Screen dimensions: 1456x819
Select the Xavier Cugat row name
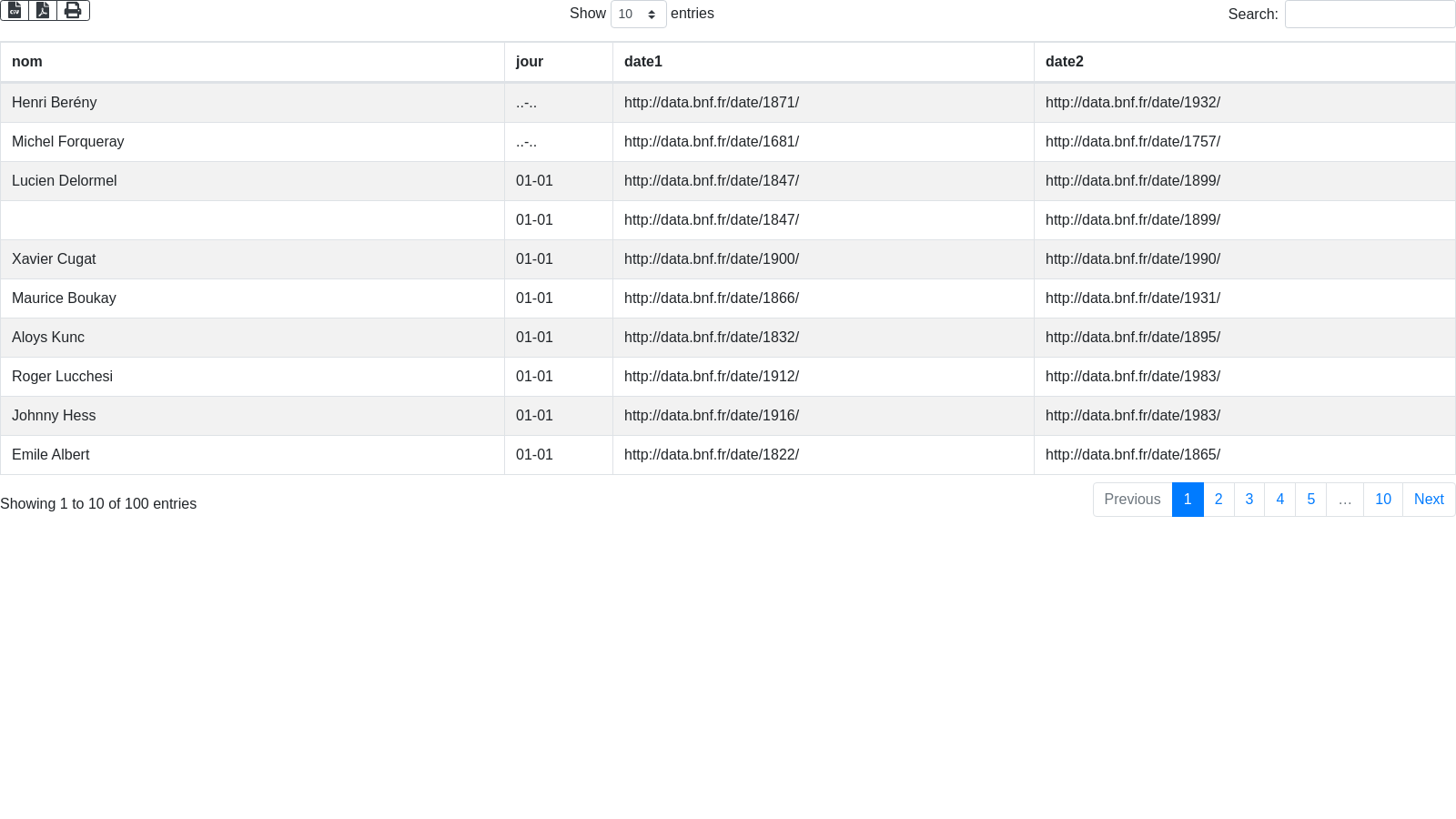pos(54,259)
